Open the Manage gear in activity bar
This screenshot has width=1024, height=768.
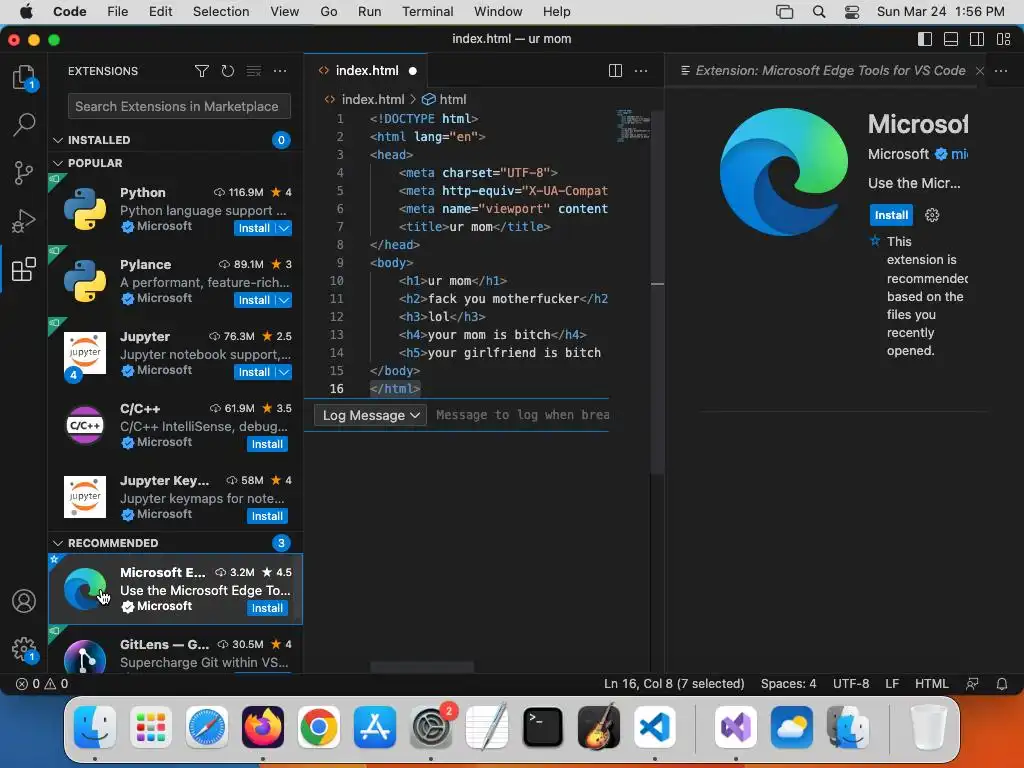pos(24,649)
